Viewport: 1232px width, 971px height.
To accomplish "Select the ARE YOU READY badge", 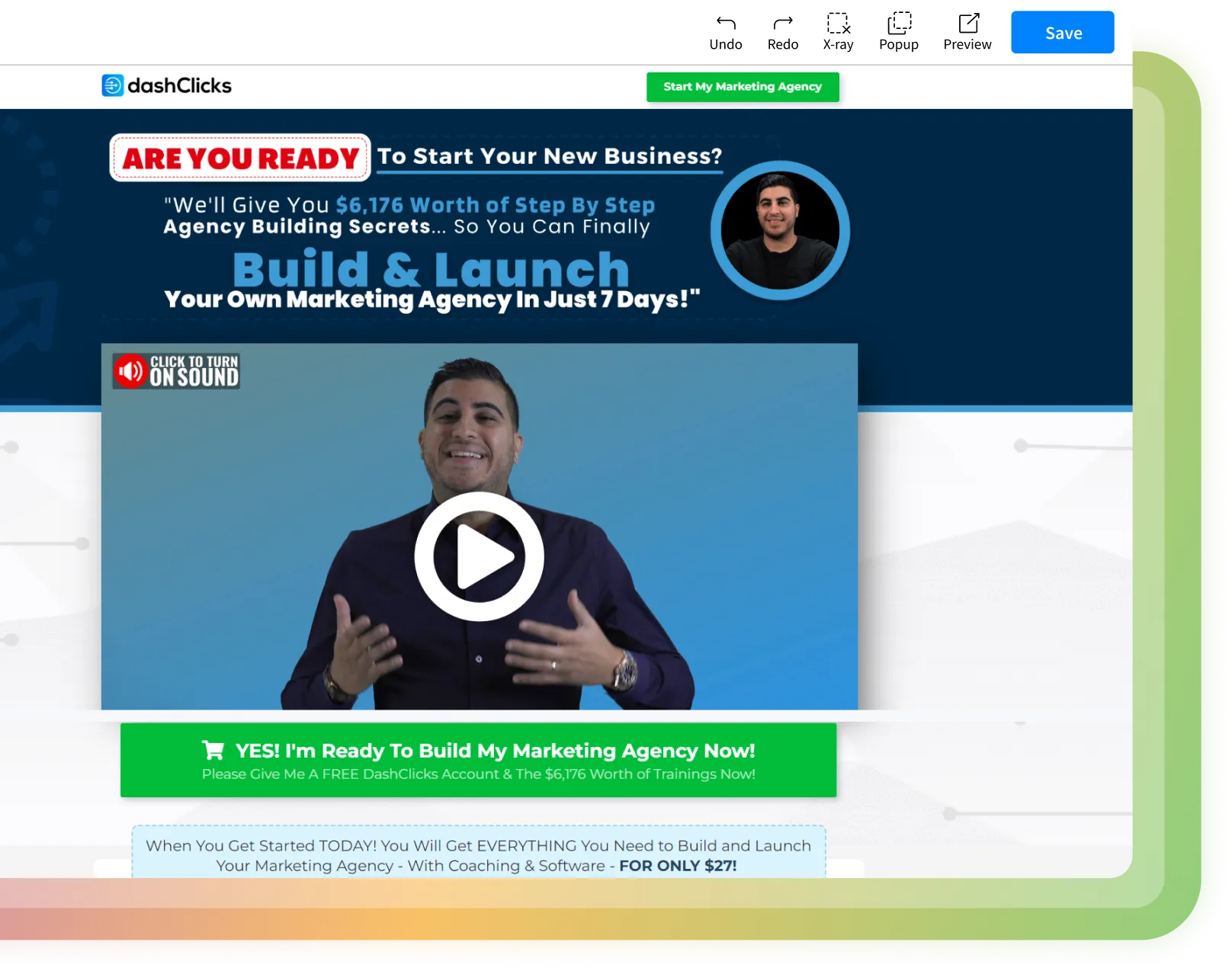I will [240, 158].
